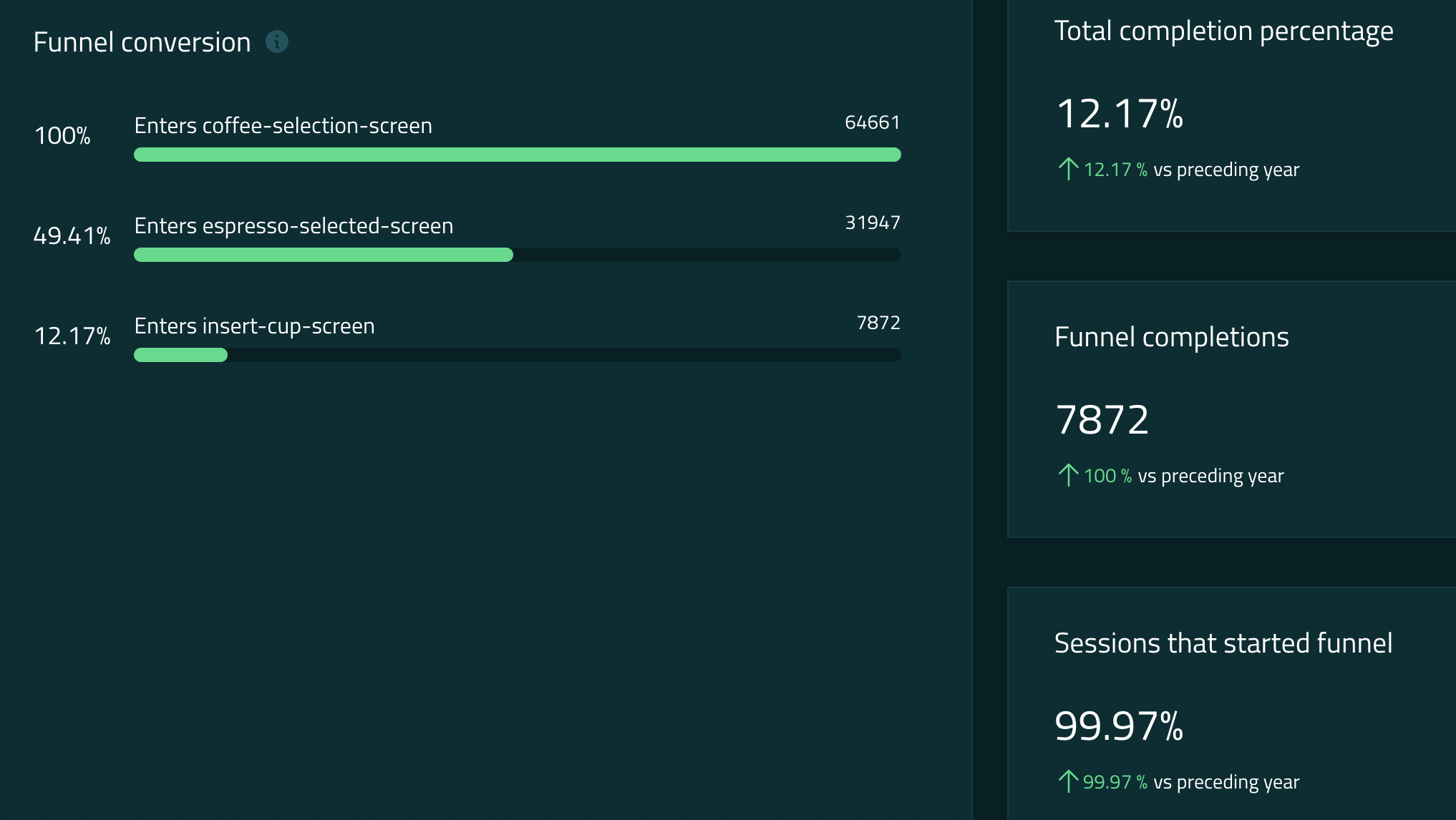Click the 49.41% conversion percentage
This screenshot has height=820, width=1456.
(x=72, y=235)
